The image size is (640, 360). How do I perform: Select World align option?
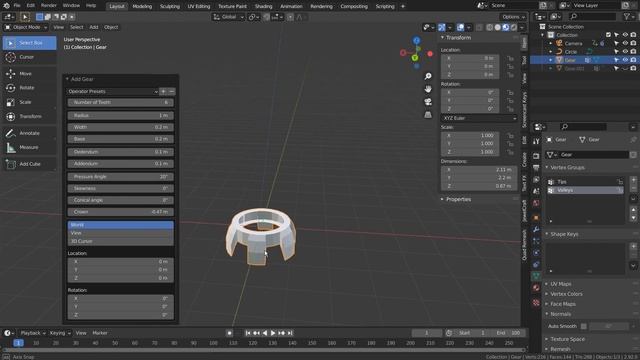120,225
